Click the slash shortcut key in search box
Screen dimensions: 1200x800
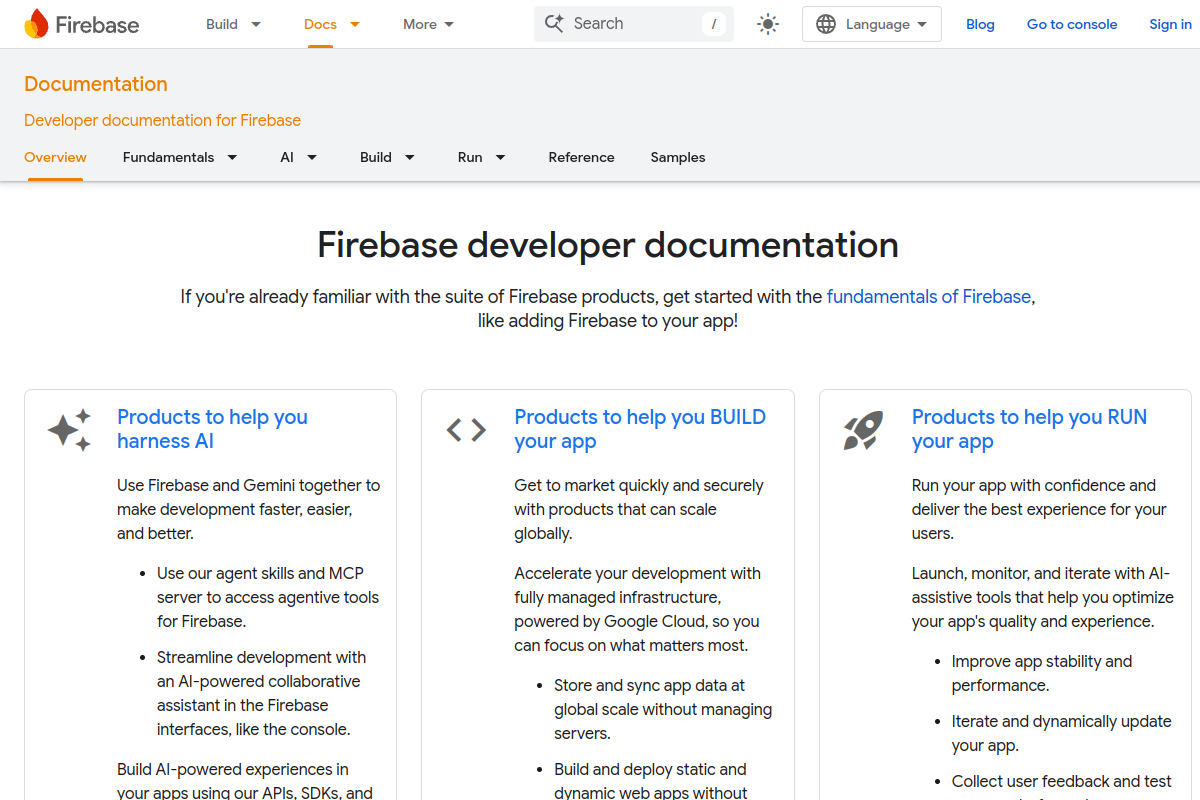click(713, 24)
